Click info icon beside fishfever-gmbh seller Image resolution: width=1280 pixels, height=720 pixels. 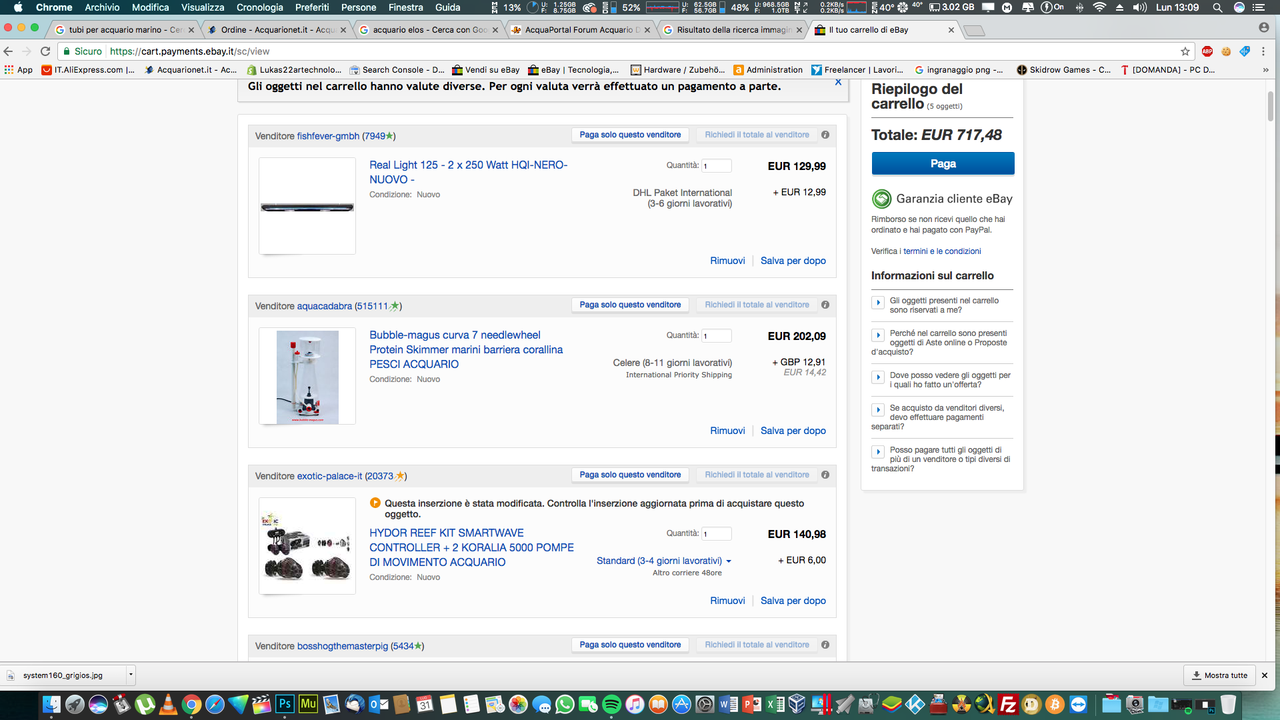click(x=825, y=135)
